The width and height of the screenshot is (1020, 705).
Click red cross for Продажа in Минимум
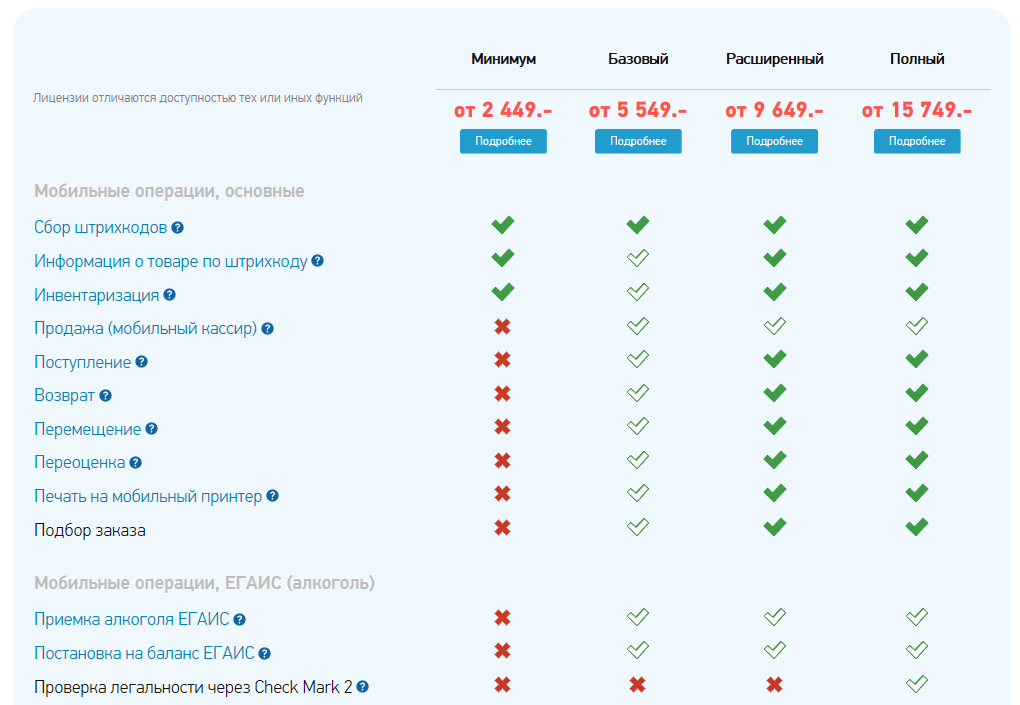click(502, 326)
